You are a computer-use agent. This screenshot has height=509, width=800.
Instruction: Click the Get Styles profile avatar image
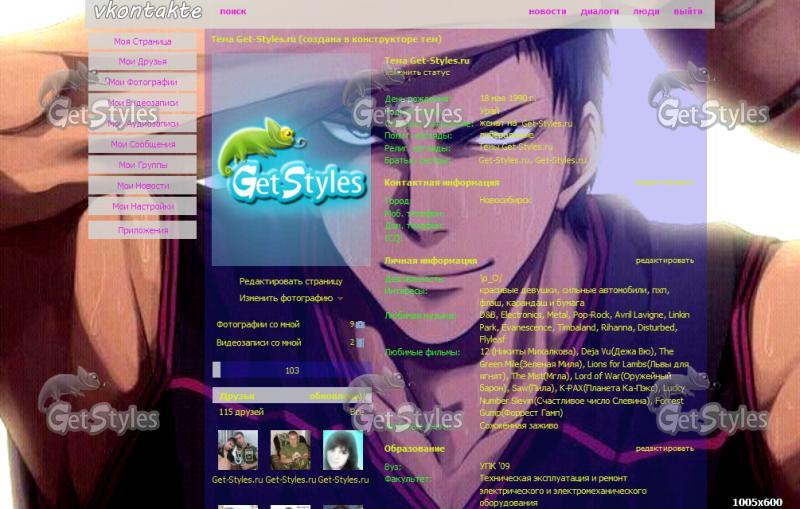pyautogui.click(x=291, y=160)
